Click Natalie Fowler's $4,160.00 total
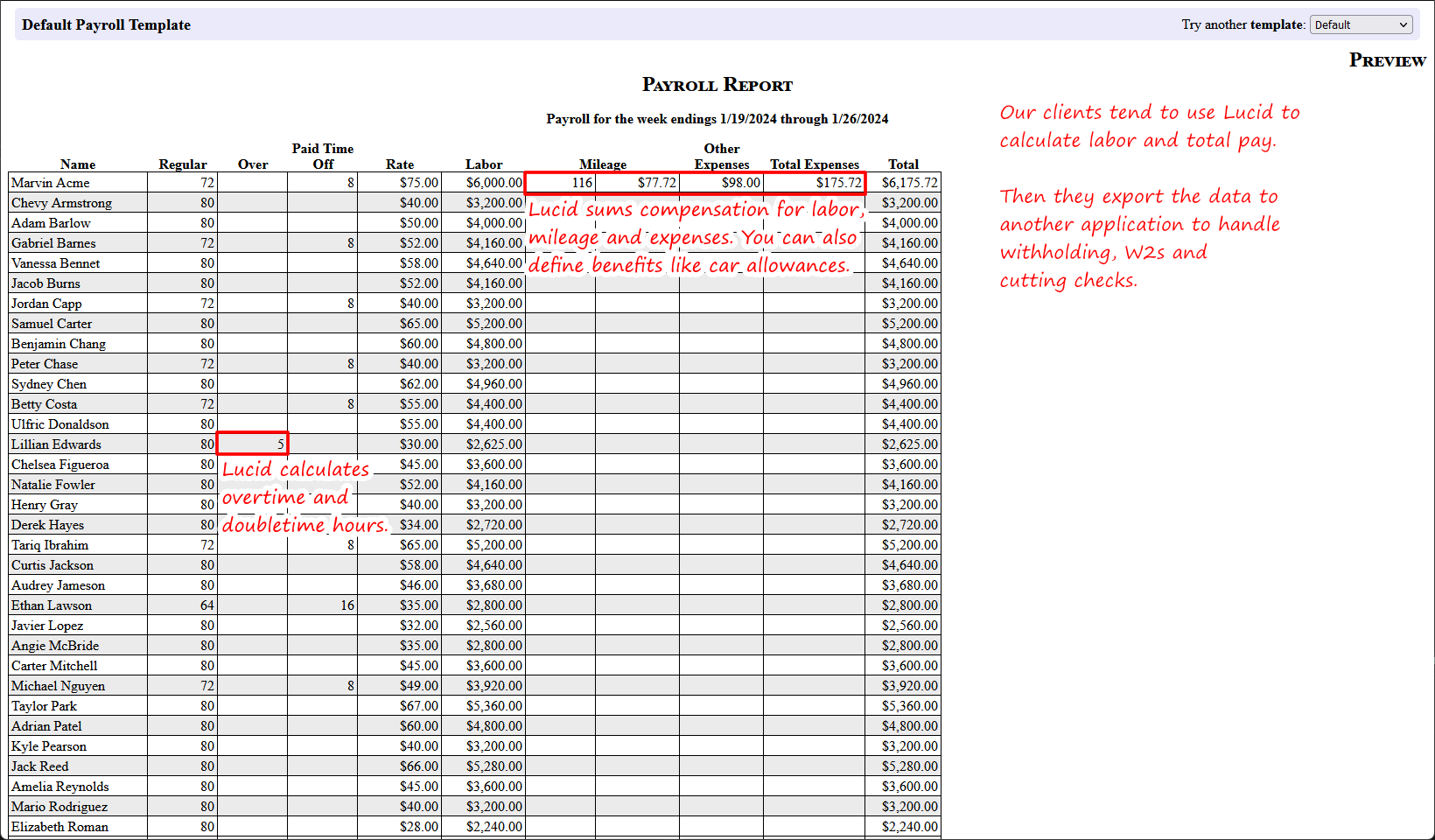The height and width of the screenshot is (840, 1435). click(x=903, y=485)
